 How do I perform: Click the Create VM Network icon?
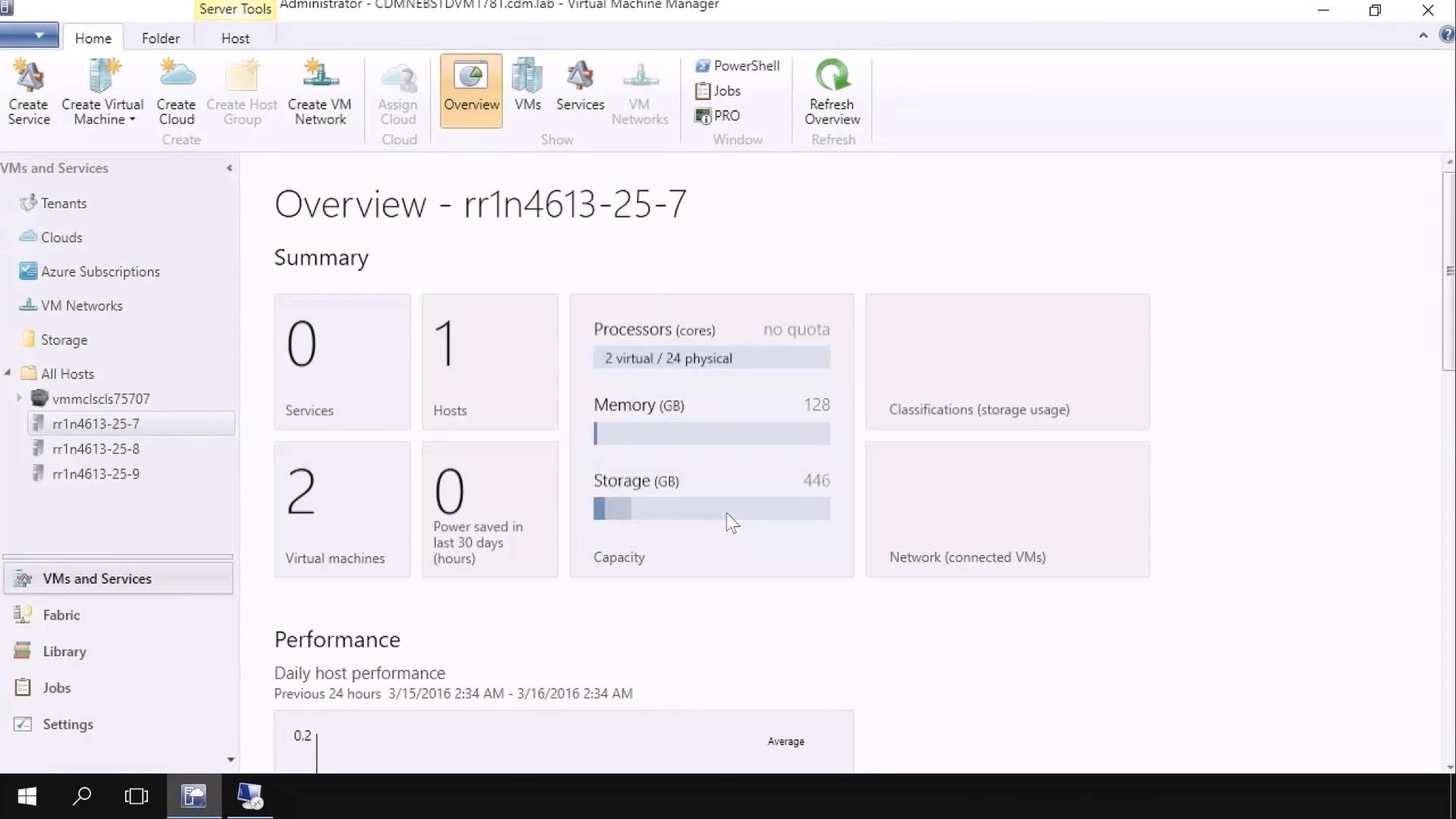[320, 91]
